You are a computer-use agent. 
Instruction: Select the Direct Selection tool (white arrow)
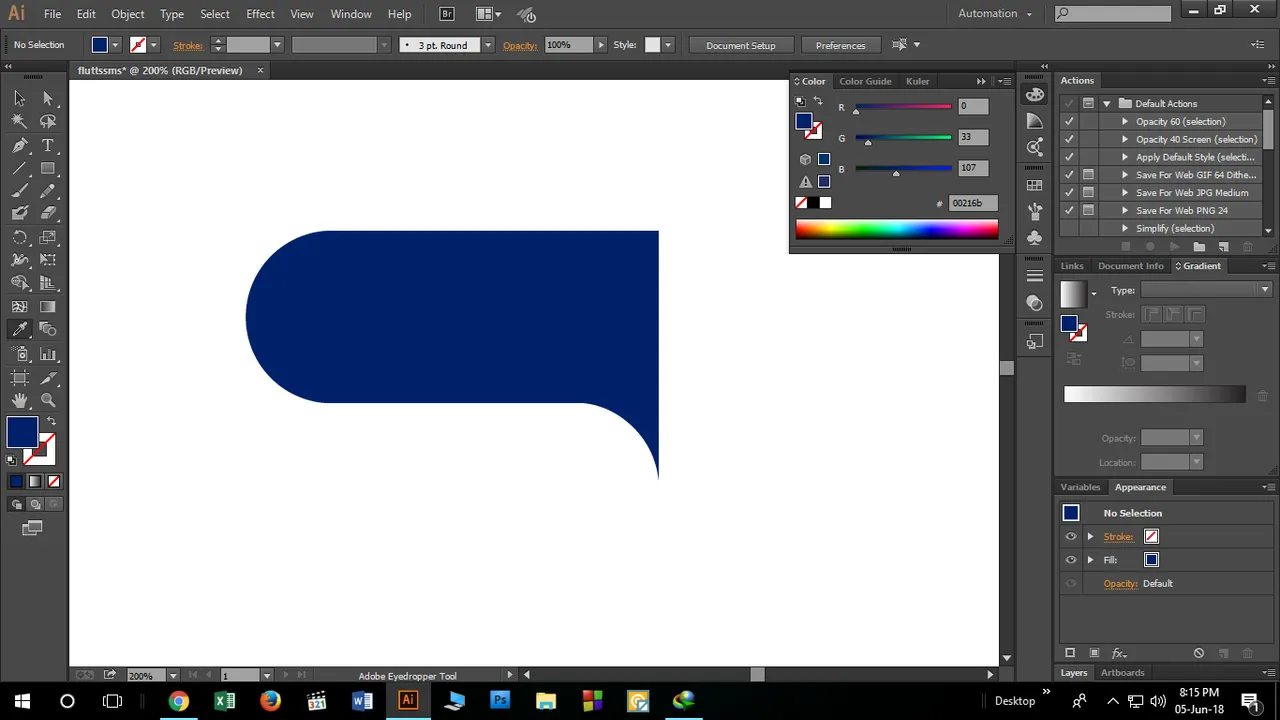pos(48,98)
